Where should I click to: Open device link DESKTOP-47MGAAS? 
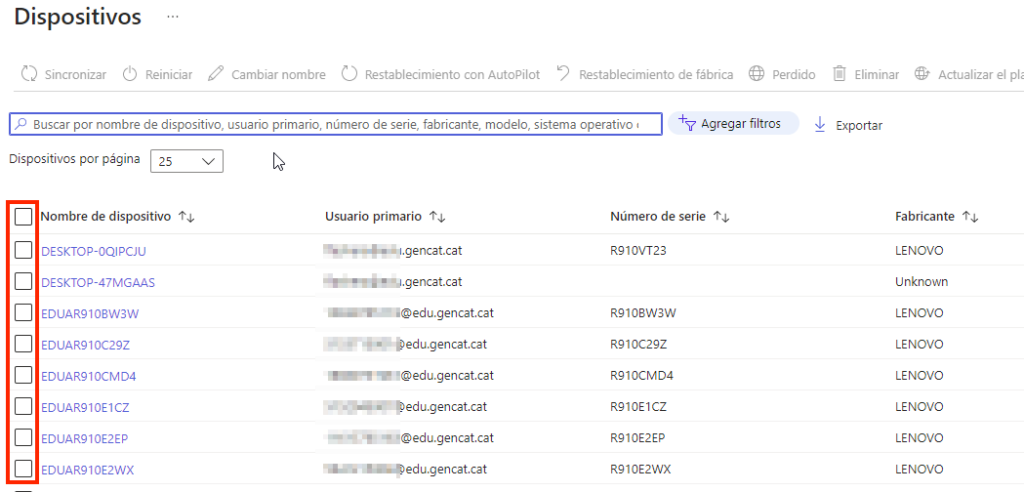[98, 282]
